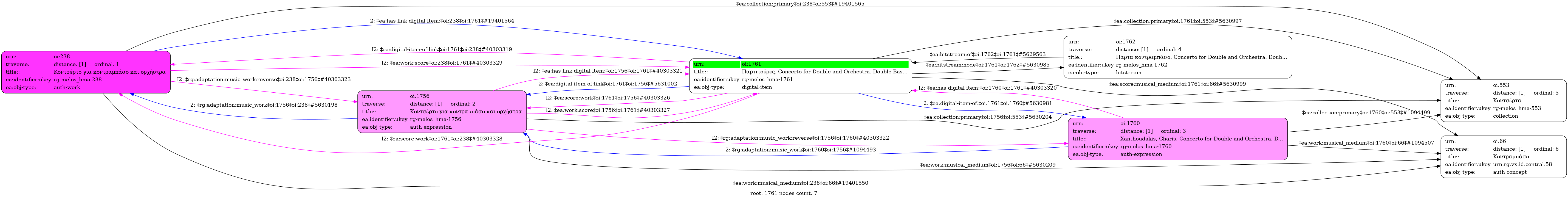Click edge label ea:digital-item-of:link oi:1761 to oi:238

[442, 49]
